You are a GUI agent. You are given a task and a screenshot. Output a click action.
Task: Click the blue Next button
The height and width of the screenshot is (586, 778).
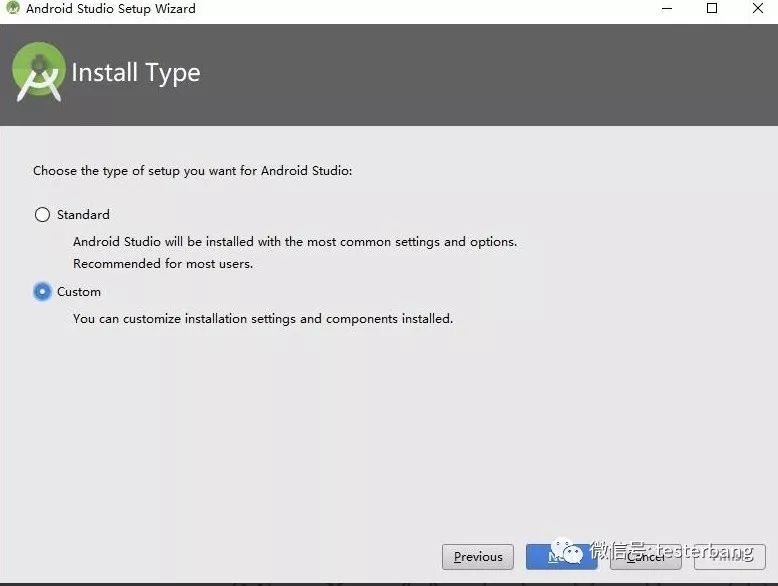(561, 557)
